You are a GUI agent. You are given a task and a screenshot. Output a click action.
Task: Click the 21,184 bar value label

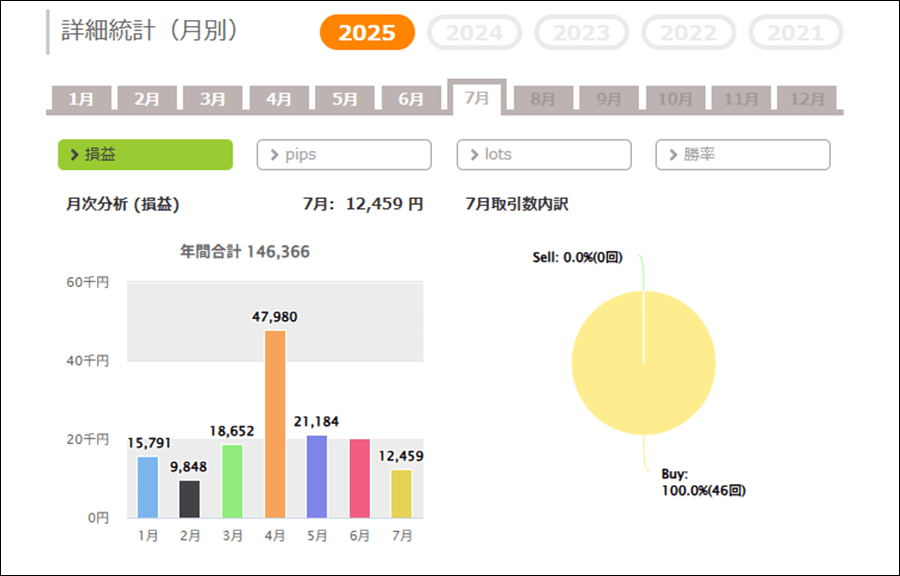pos(316,422)
